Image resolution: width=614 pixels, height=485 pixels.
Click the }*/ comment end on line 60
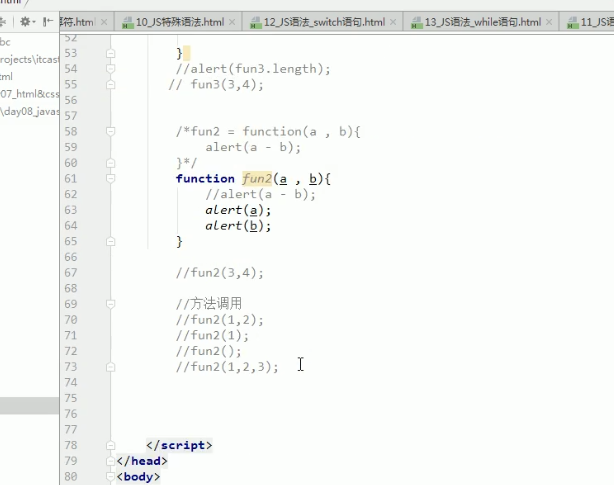point(186,163)
